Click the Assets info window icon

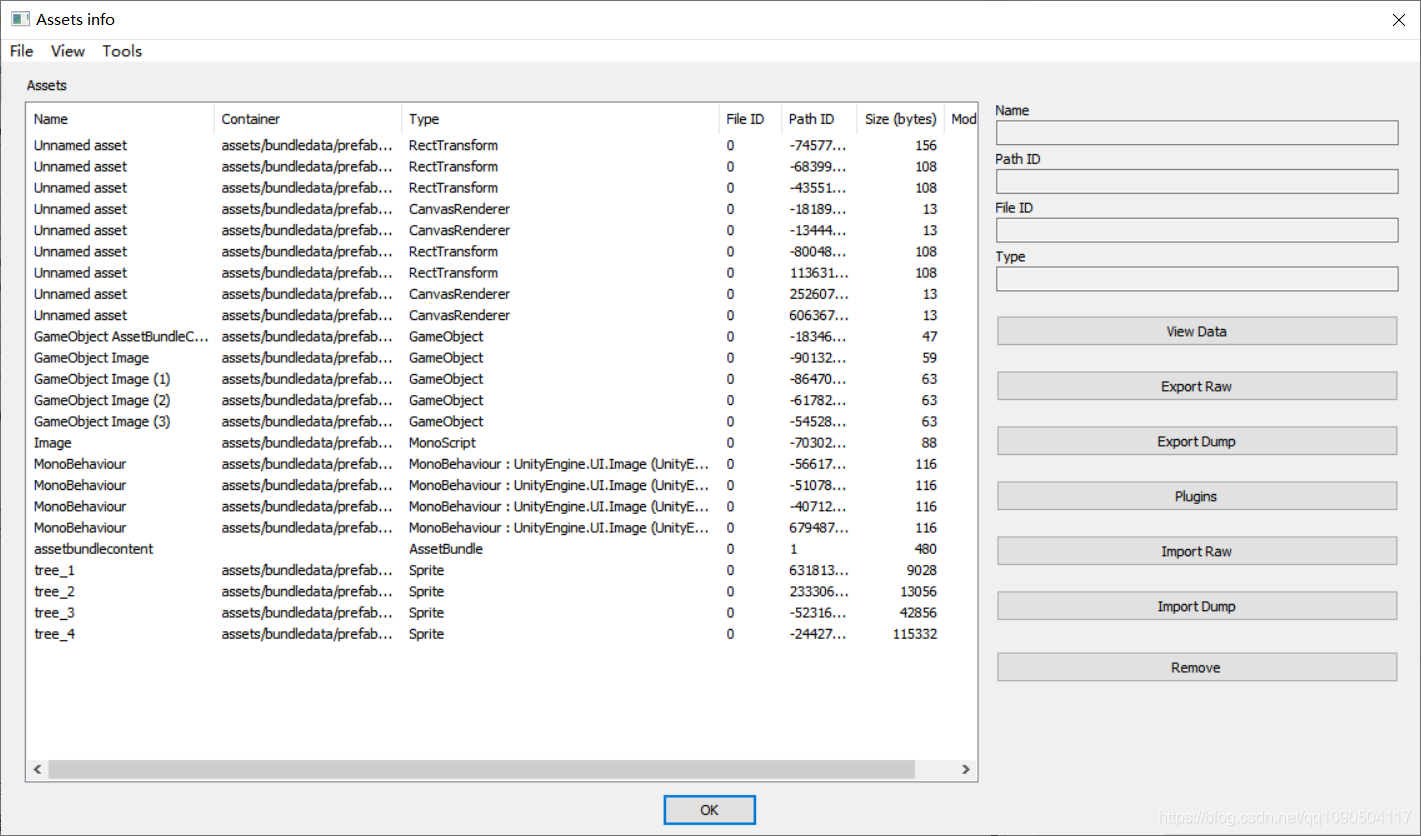[16, 18]
